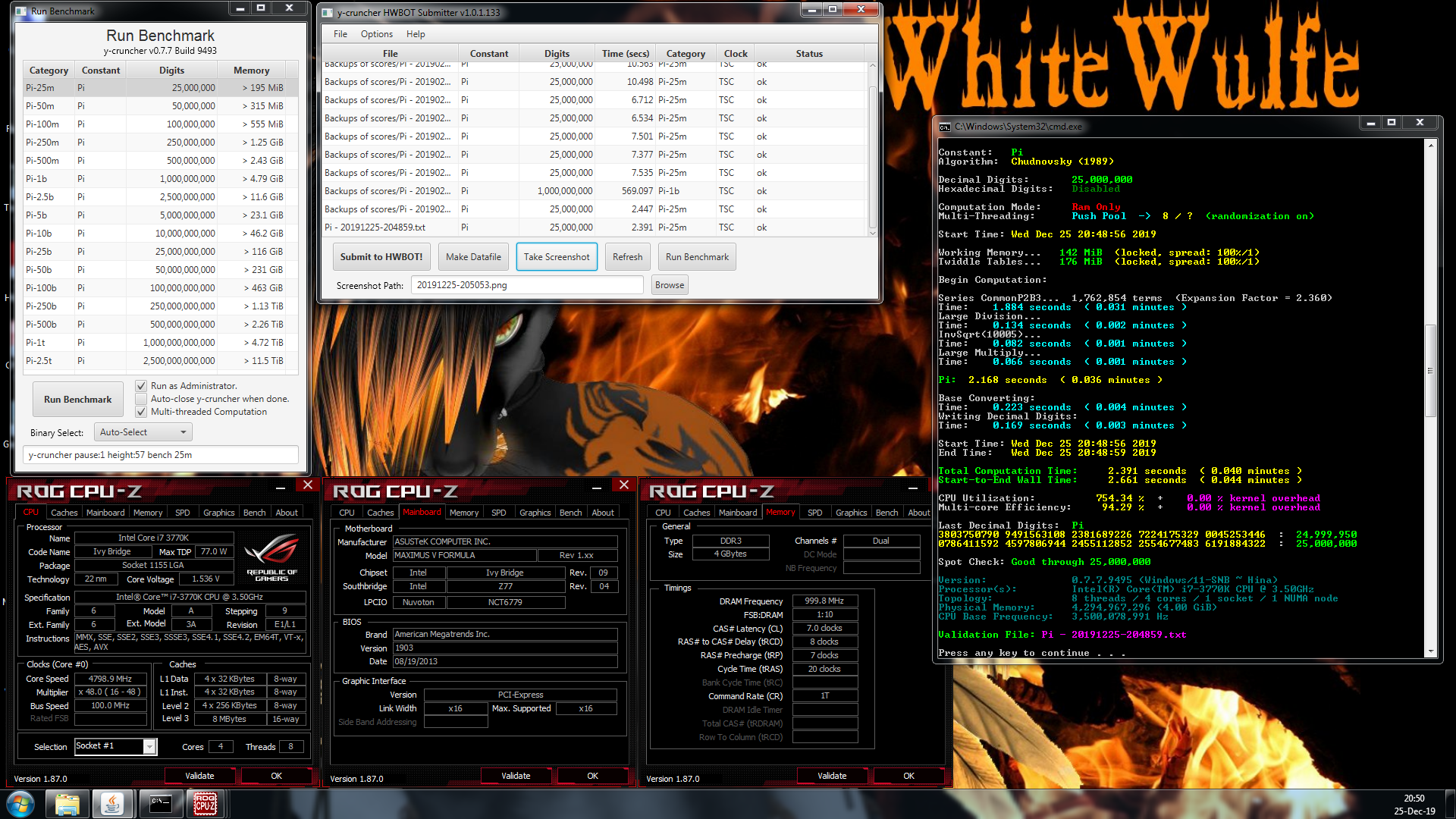The image size is (1456, 819).
Task: Click Submit to HWBOT! button
Action: [381, 257]
